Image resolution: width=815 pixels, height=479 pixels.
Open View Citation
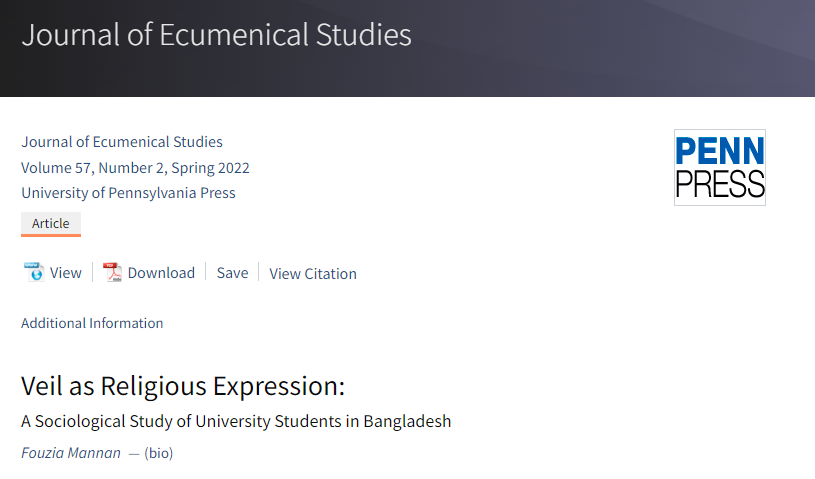point(313,274)
